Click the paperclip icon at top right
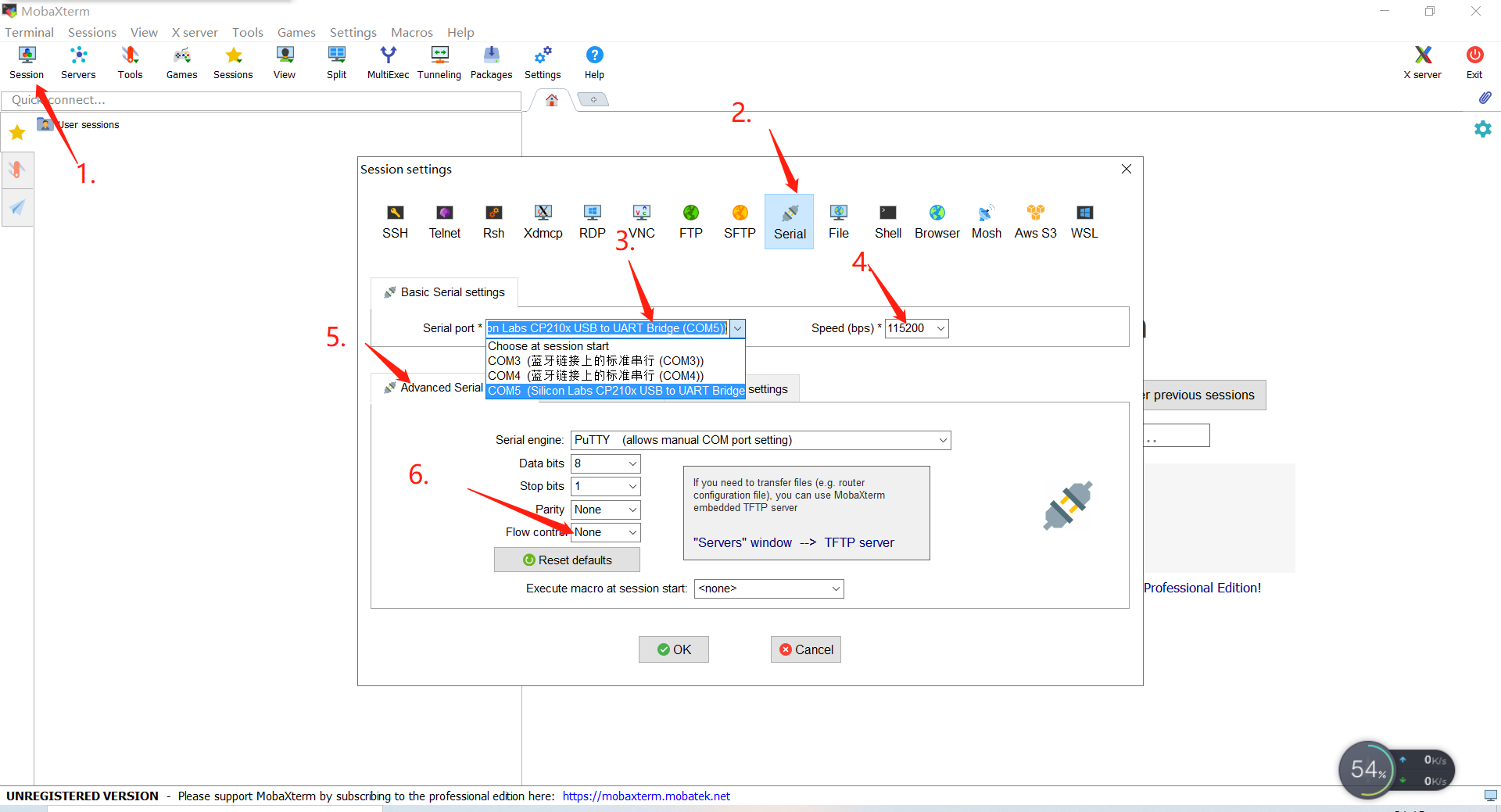This screenshot has height=812, width=1501. [1485, 98]
